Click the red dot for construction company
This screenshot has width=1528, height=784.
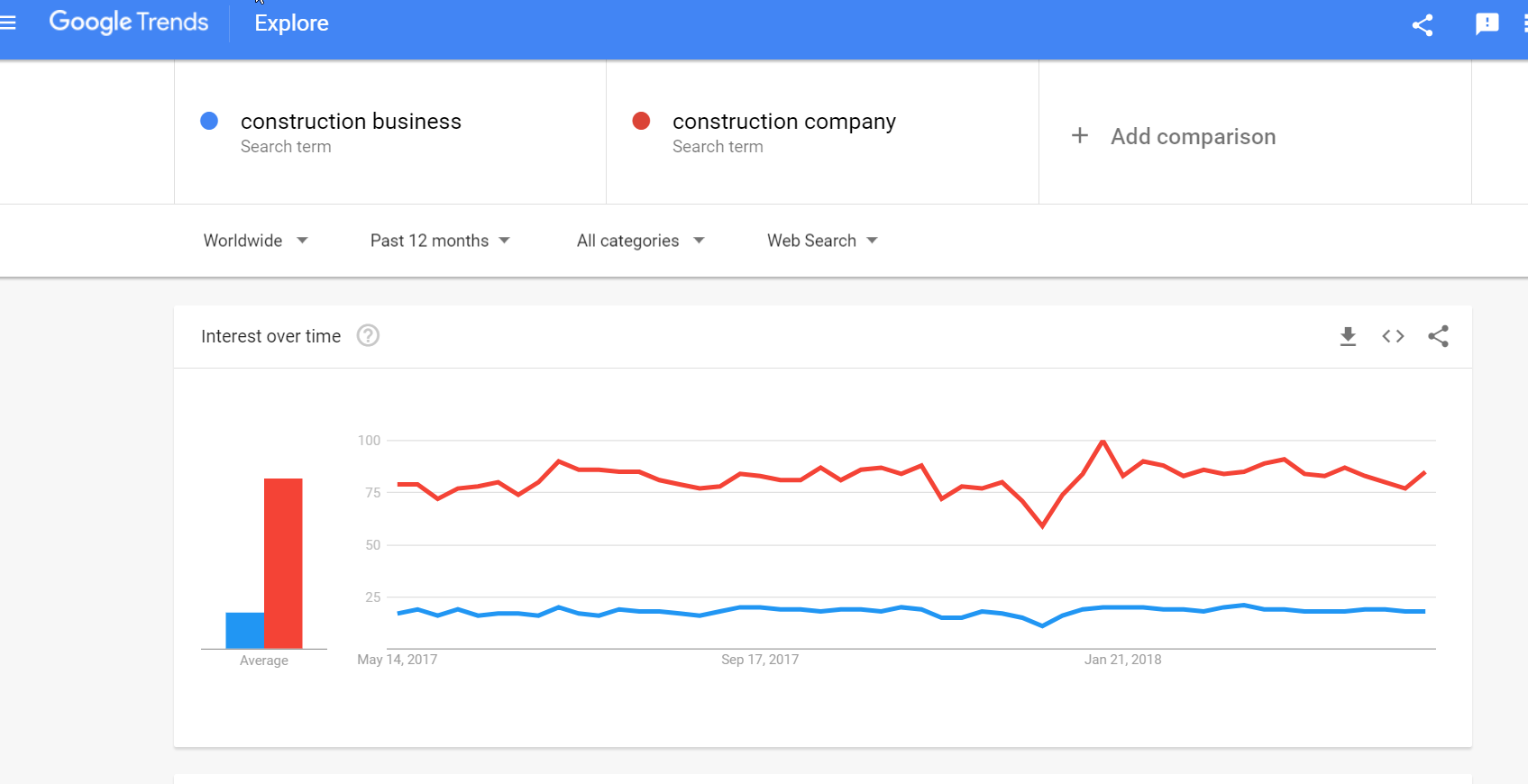coord(641,121)
